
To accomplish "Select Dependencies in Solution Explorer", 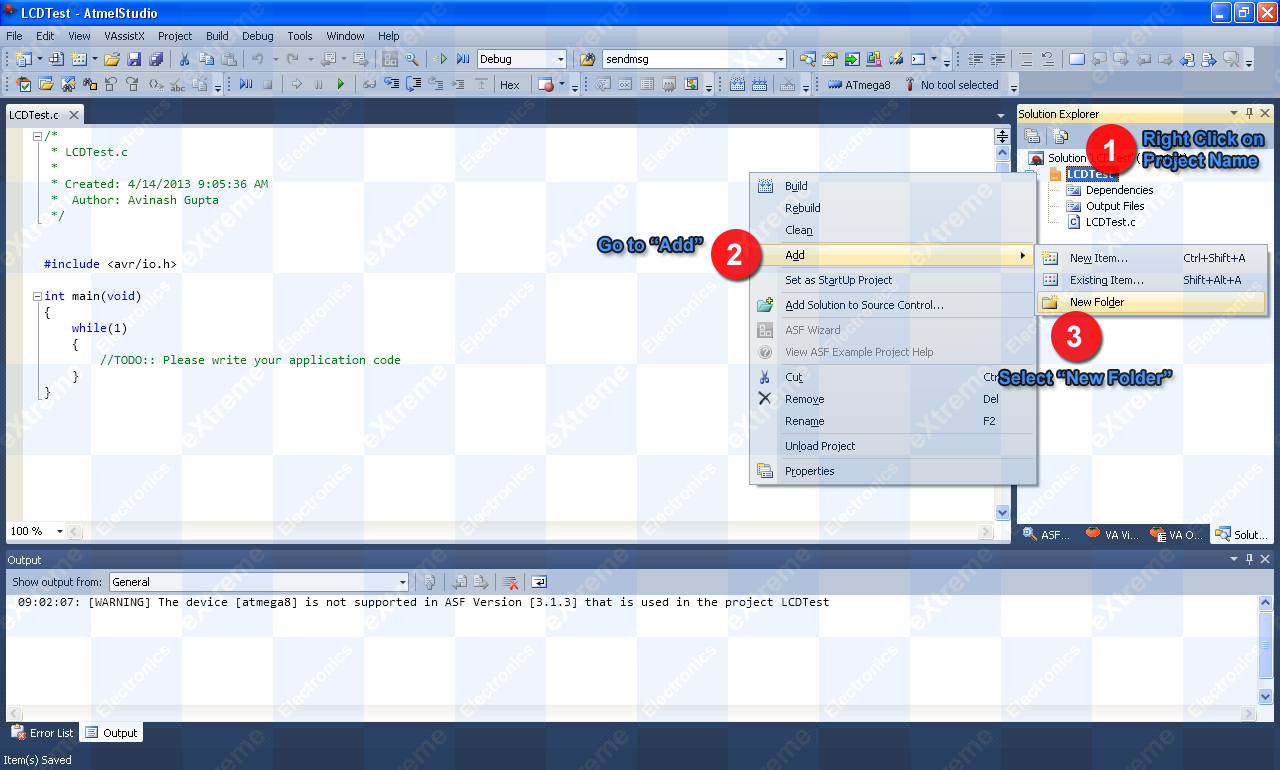I will (x=1119, y=190).
